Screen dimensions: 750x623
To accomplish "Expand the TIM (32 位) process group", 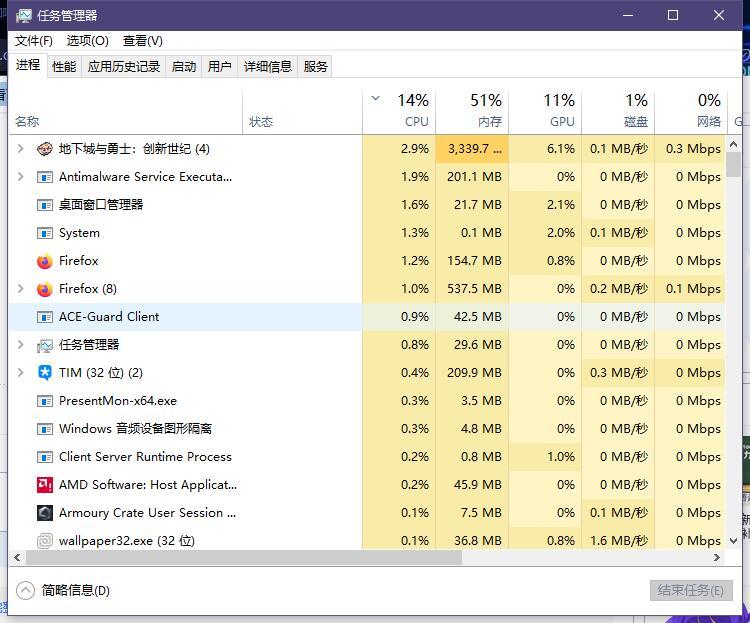I will pos(21,372).
